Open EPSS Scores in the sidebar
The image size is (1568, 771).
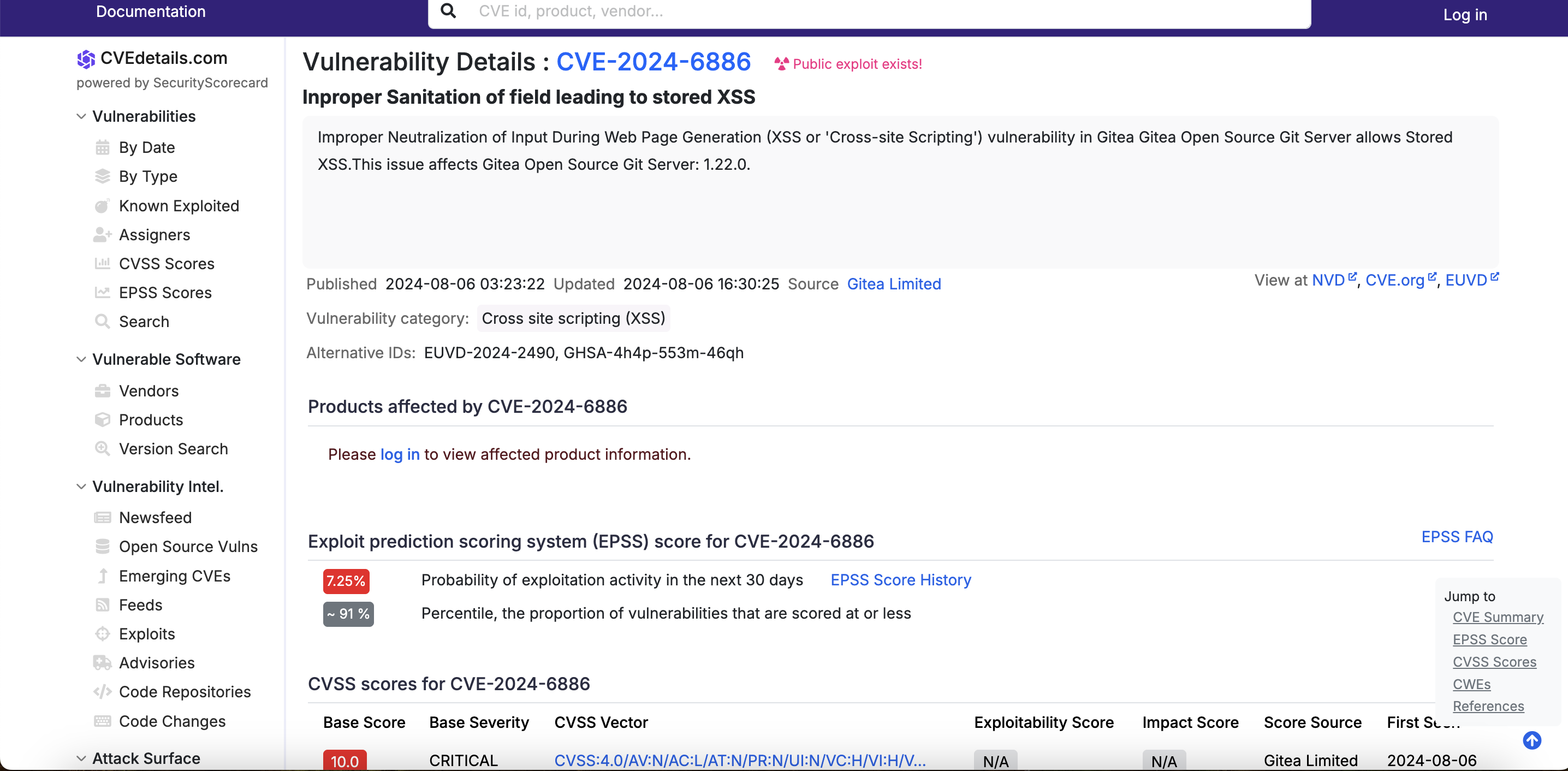pyautogui.click(x=165, y=292)
